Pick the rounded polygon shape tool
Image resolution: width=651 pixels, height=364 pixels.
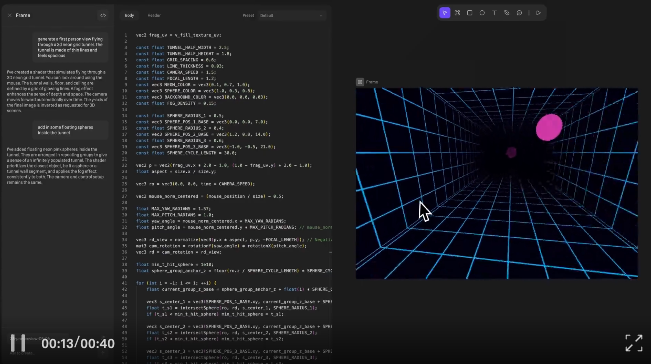click(x=482, y=13)
